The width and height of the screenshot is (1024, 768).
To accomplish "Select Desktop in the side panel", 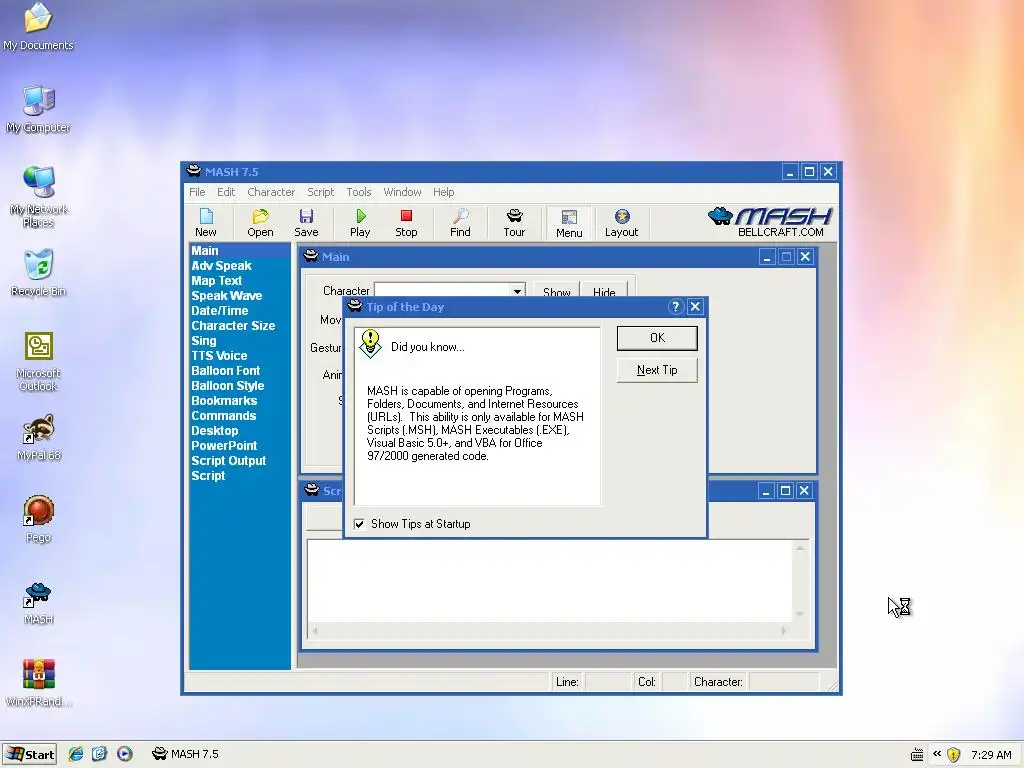I will point(215,431).
